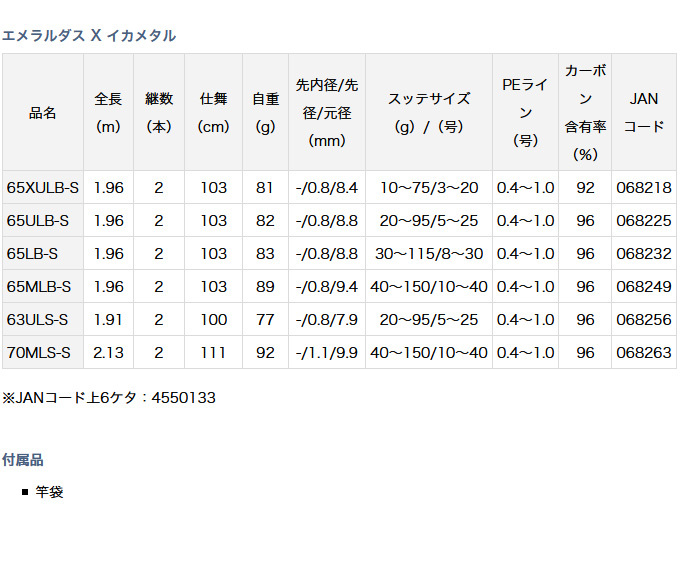This screenshot has width=680, height=572.
Task: Click PE line 0.4~1.0 in 65XULB-S row
Action: [x=525, y=188]
